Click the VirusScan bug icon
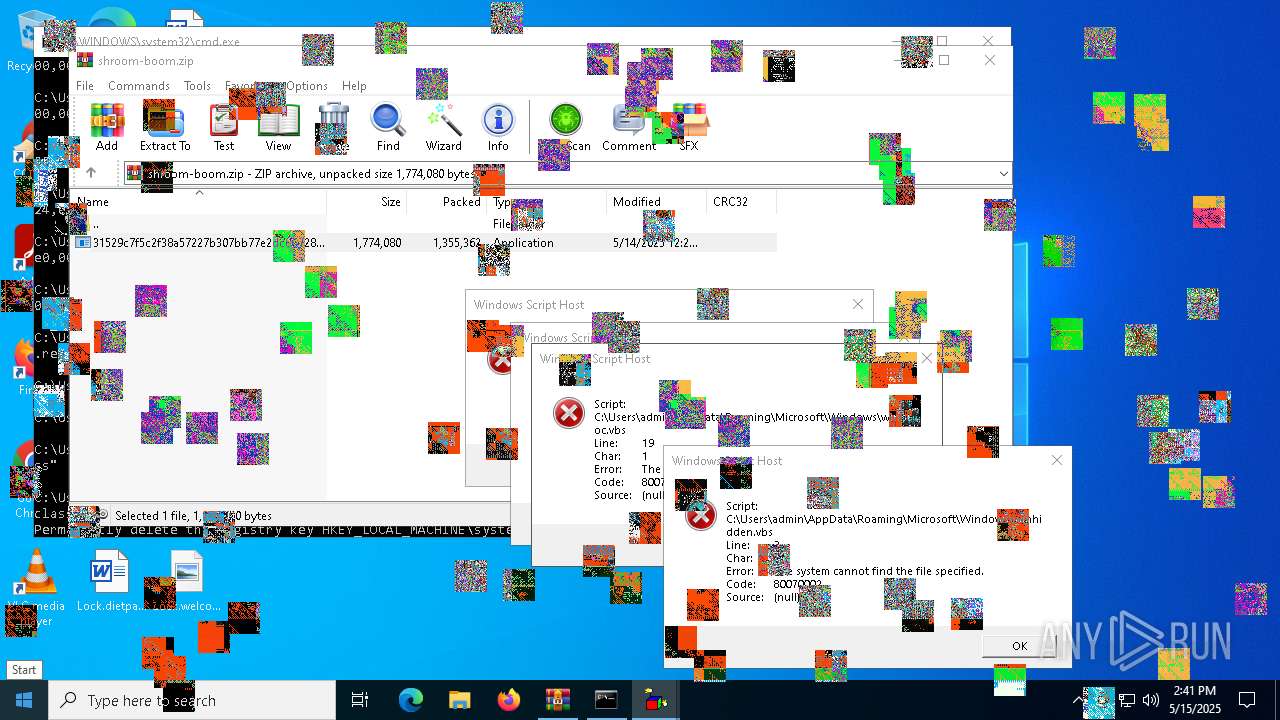The width and height of the screenshot is (1280, 720). (x=566, y=127)
